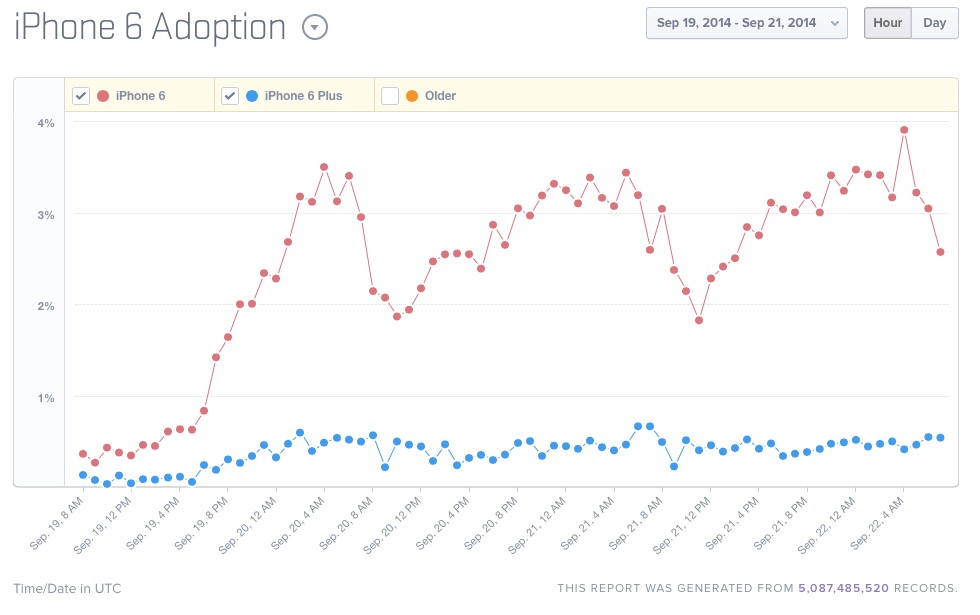The height and width of the screenshot is (615, 980).
Task: Click the chevron inside the date range box
Action: tap(834, 24)
